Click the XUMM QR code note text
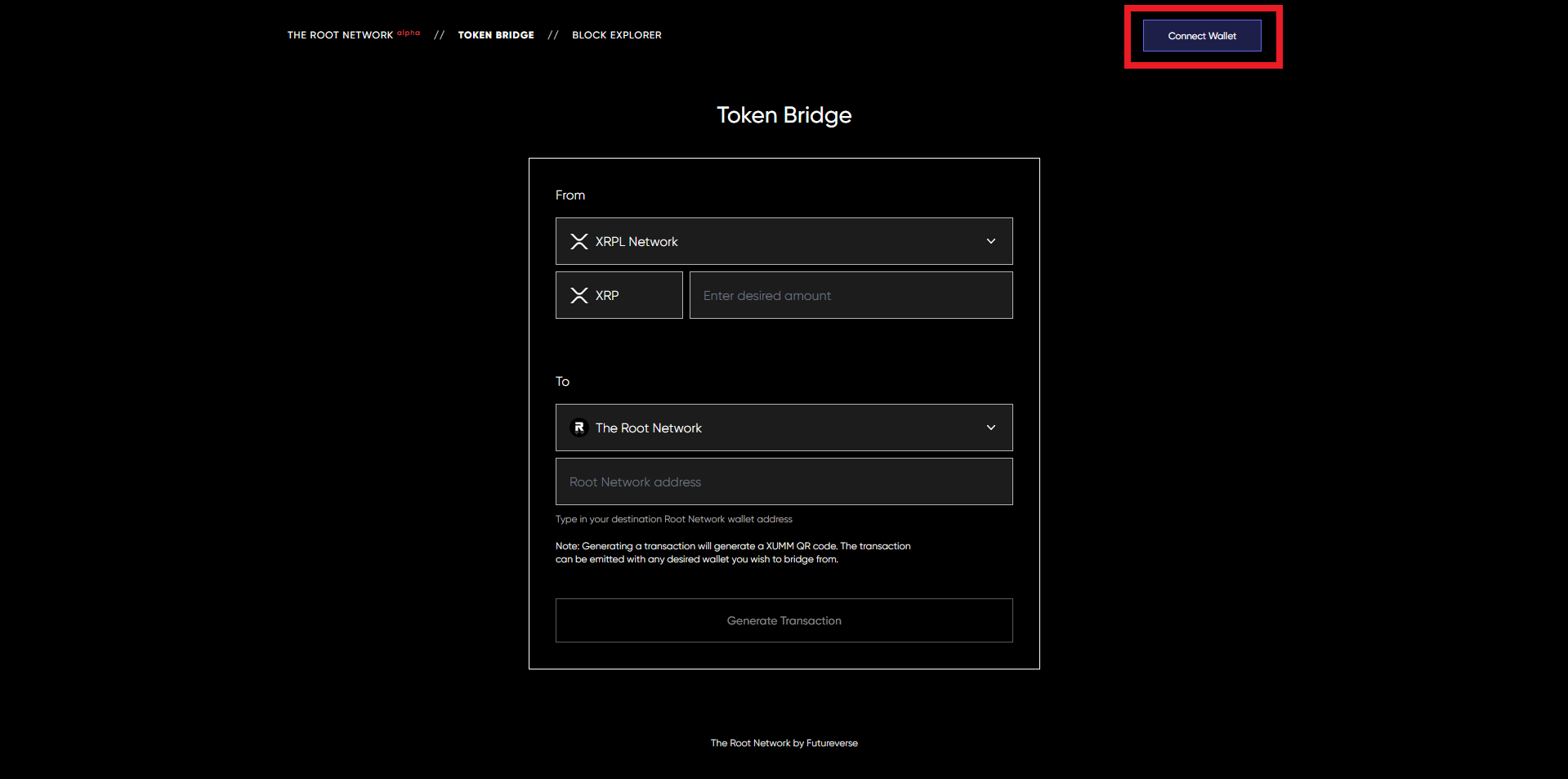Screen dimensions: 1568x779 click(x=732, y=553)
